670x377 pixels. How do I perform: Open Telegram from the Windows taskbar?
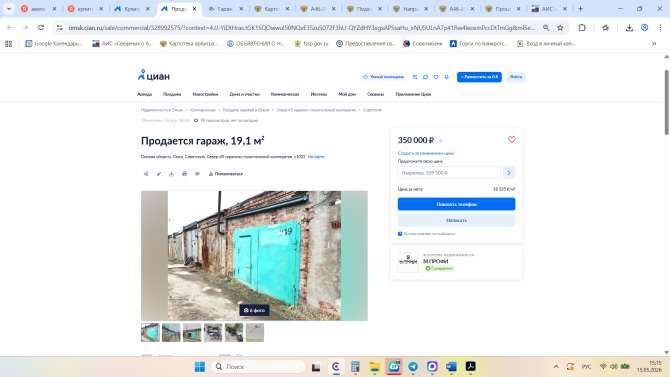[x=413, y=367]
